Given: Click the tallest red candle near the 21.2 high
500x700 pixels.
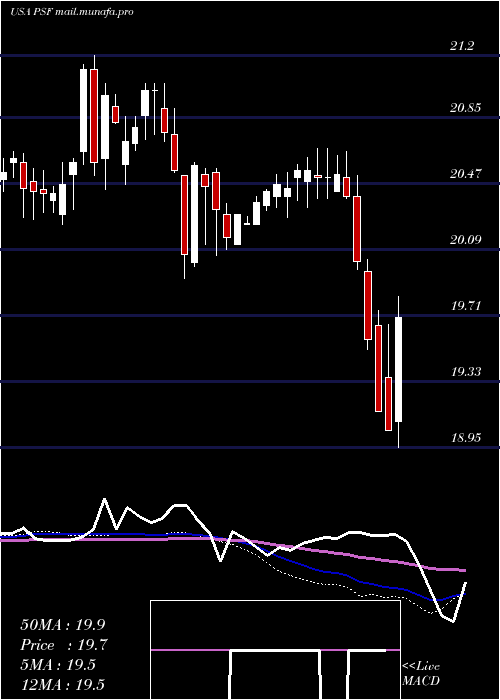Looking at the screenshot, I should [x=94, y=116].
